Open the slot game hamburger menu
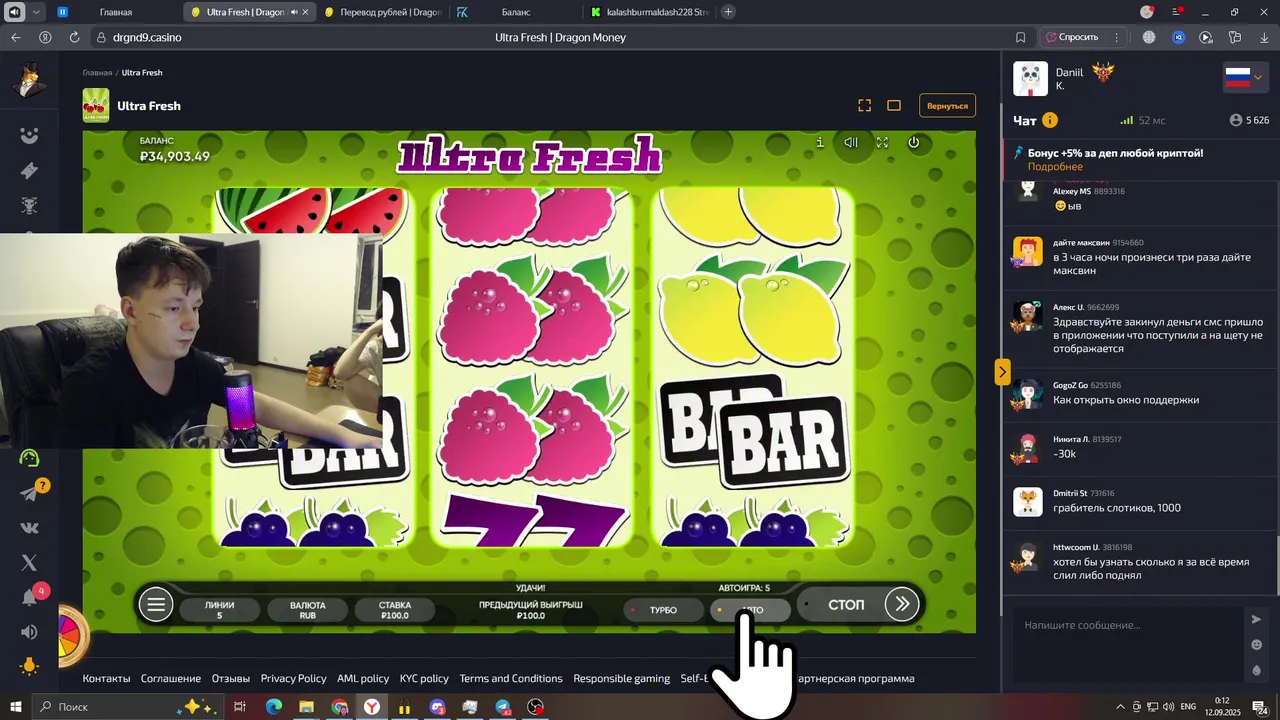 (156, 604)
